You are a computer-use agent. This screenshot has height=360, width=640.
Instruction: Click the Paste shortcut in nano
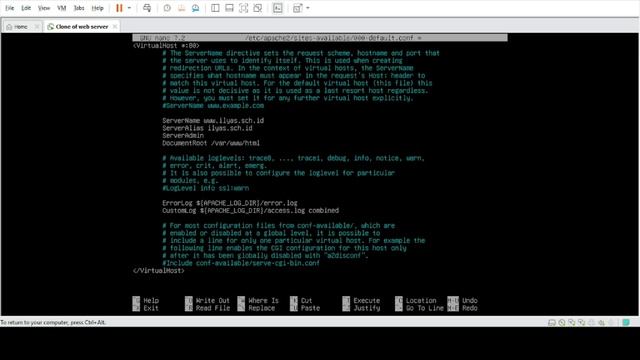(x=305, y=308)
